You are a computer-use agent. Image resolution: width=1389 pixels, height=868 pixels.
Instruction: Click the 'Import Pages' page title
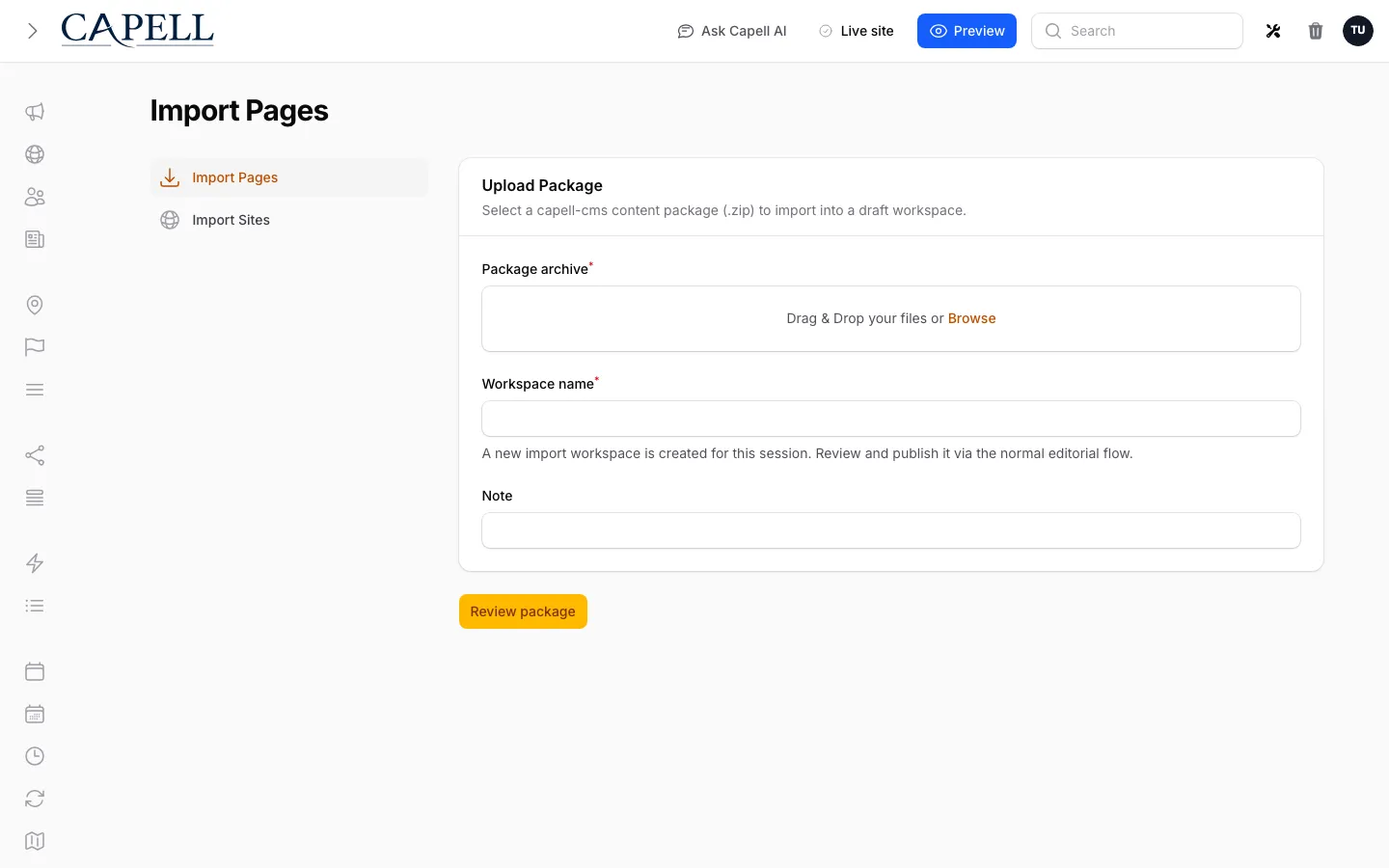(x=239, y=111)
